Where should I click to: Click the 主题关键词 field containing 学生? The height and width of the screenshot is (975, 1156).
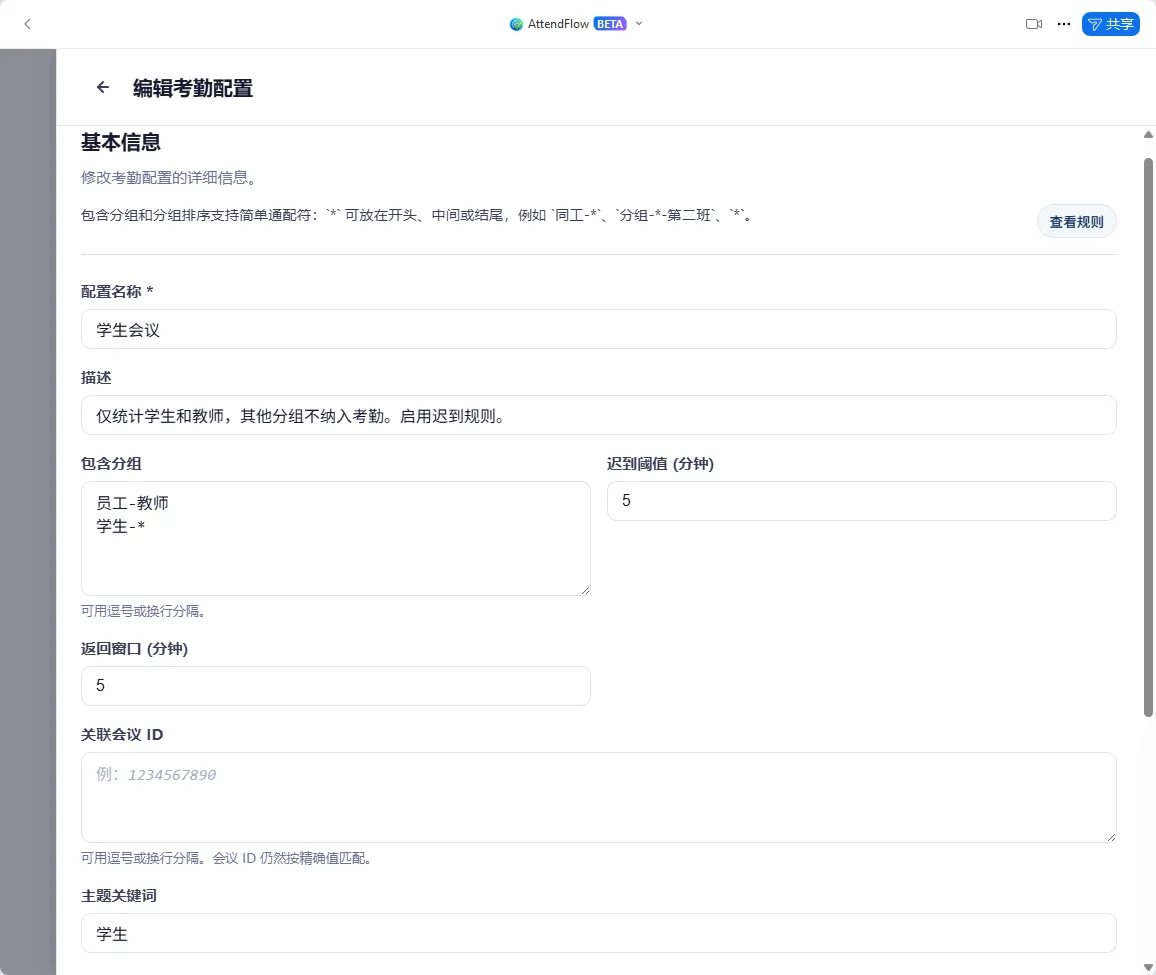pyautogui.click(x=599, y=933)
